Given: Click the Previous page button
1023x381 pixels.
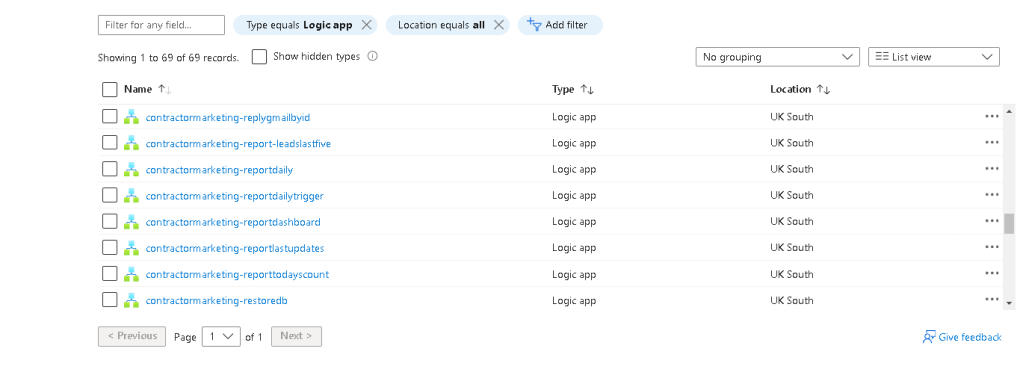Looking at the screenshot, I should tap(132, 336).
